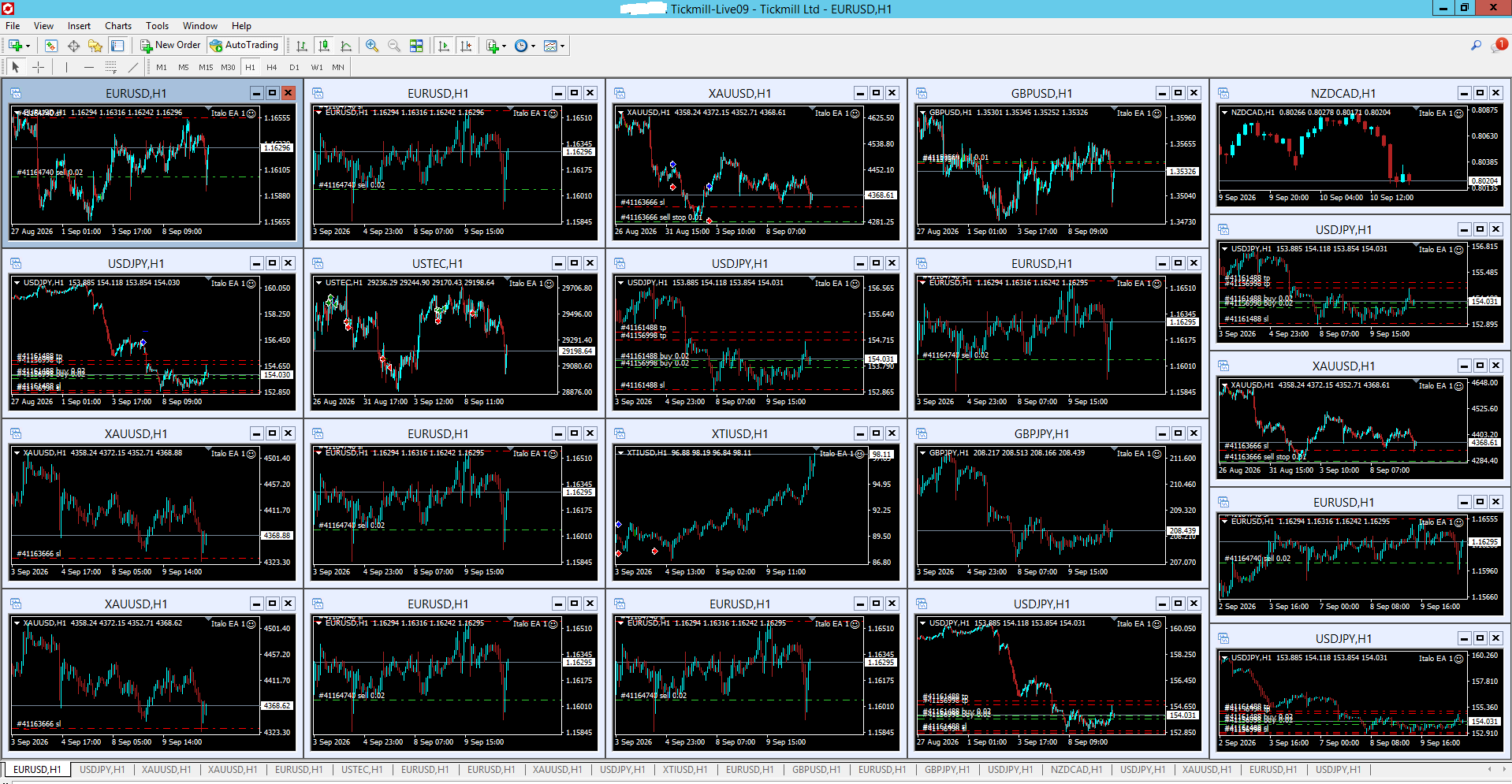Click the NZDCAD,H1 window title icon
1512x784 pixels.
pyautogui.click(x=1223, y=93)
